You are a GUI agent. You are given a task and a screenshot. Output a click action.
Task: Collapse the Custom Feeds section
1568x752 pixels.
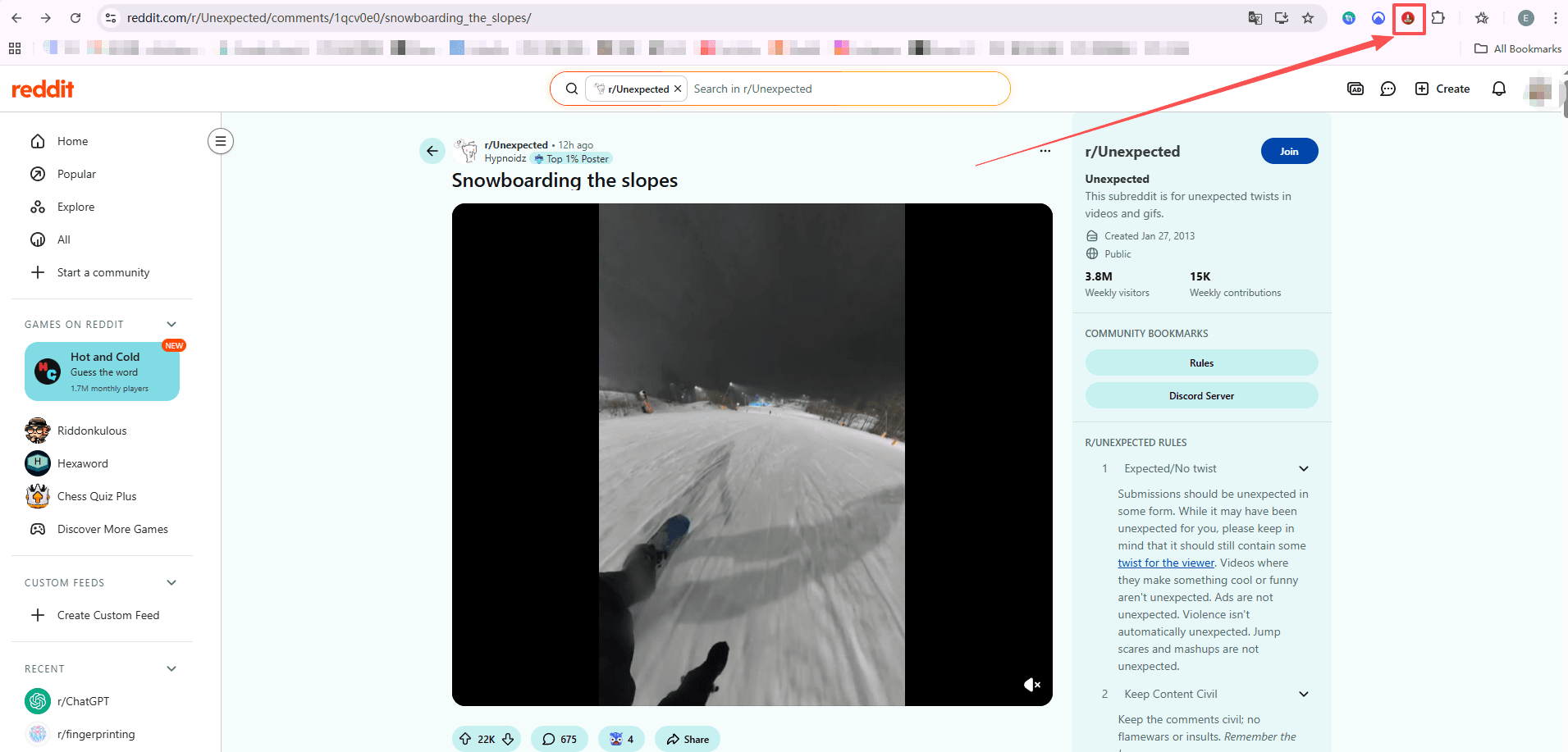point(171,582)
